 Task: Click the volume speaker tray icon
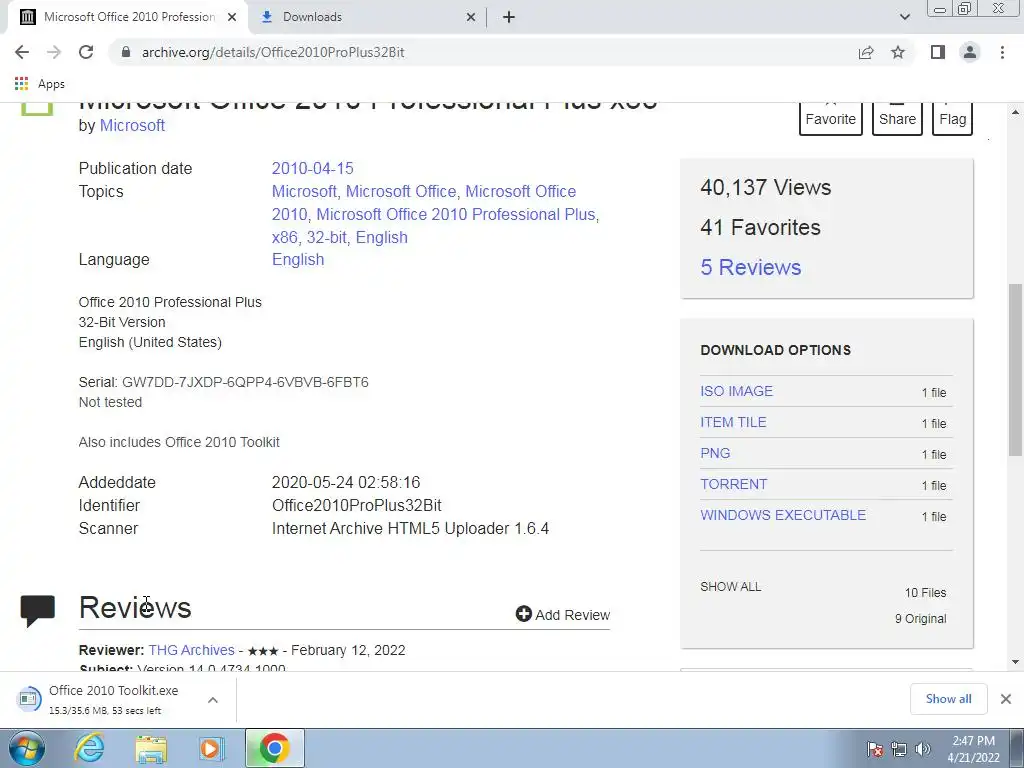[x=922, y=749]
